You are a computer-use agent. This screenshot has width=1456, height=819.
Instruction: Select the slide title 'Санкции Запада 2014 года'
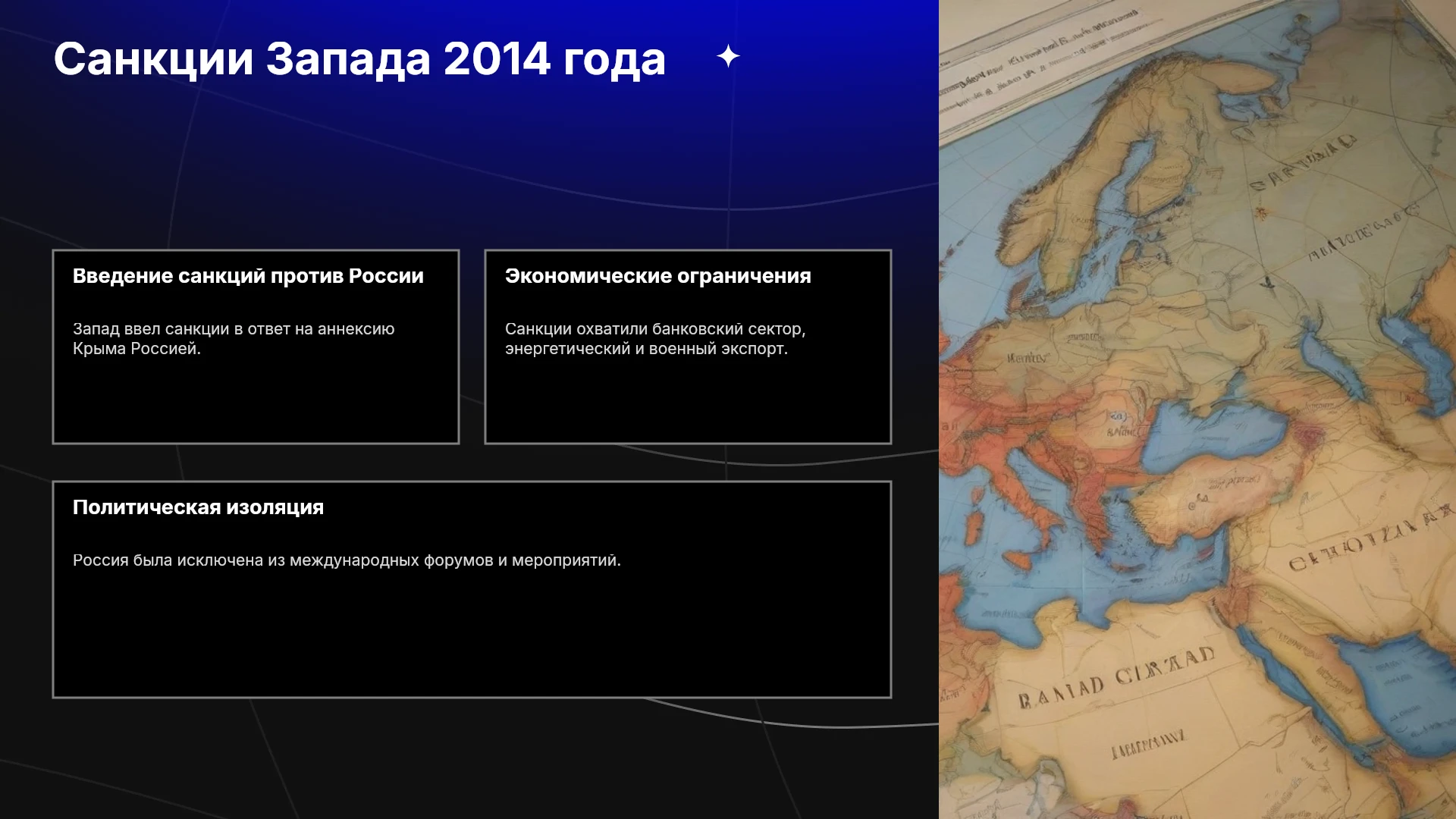pyautogui.click(x=359, y=58)
